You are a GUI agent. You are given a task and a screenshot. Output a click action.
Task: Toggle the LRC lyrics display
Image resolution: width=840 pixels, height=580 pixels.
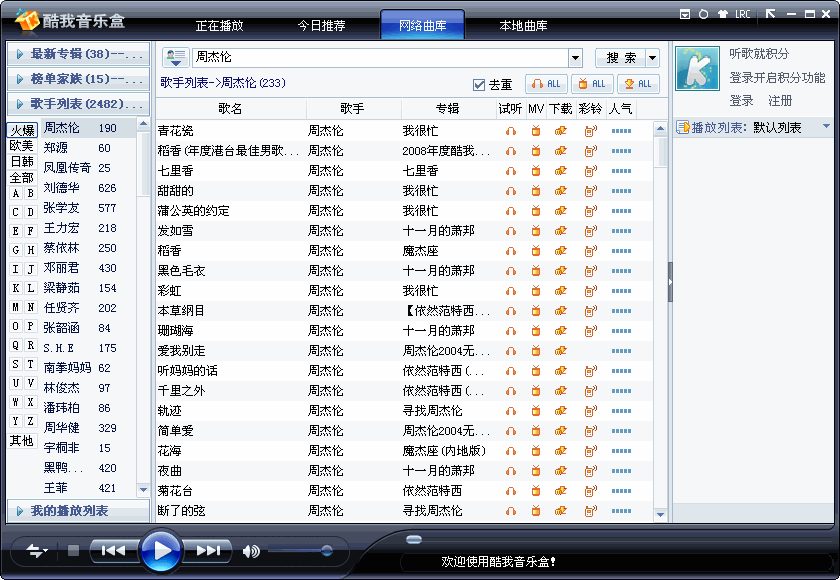tap(742, 15)
